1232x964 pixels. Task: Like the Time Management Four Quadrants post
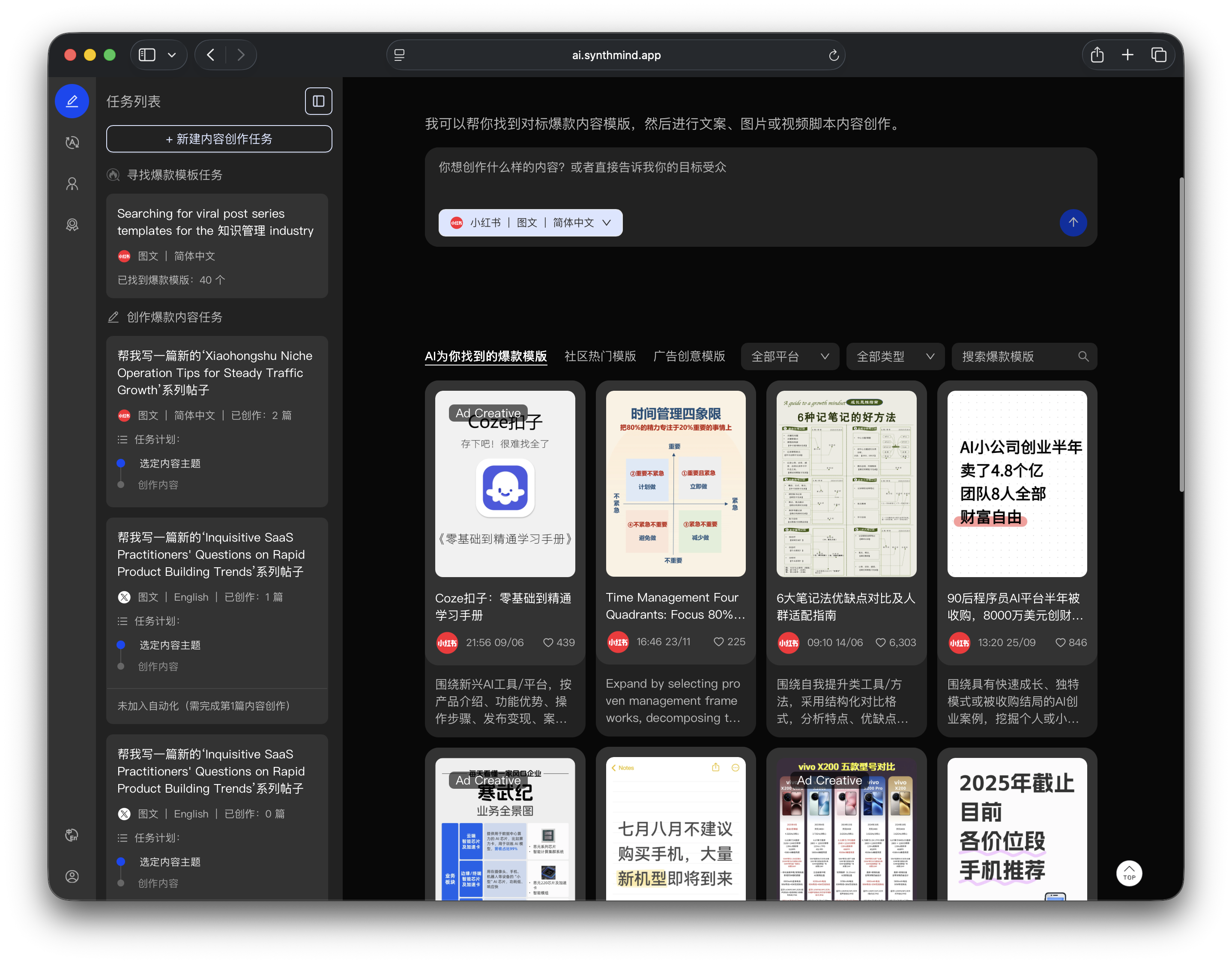click(x=718, y=642)
